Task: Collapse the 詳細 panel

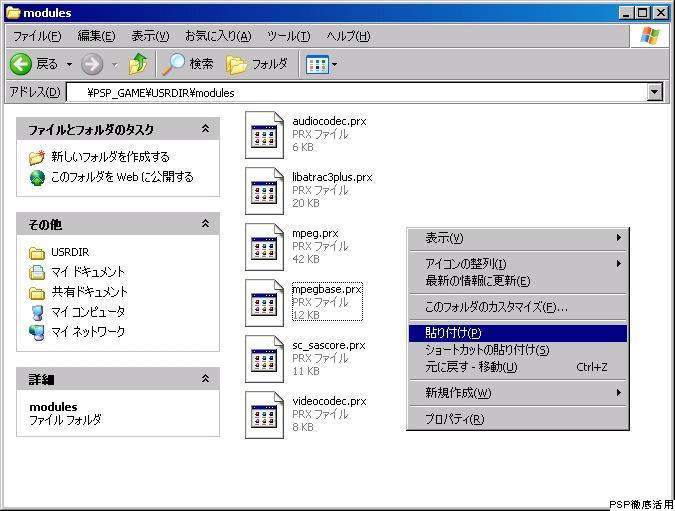Action: tap(206, 378)
